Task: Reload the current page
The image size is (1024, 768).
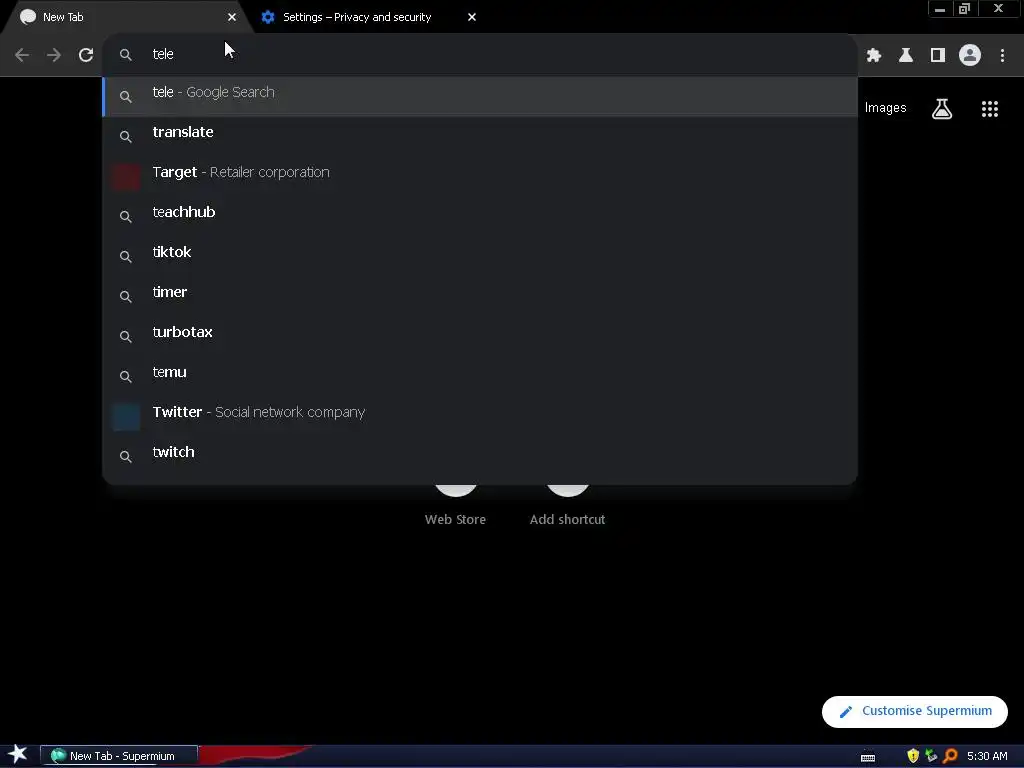Action: point(86,55)
